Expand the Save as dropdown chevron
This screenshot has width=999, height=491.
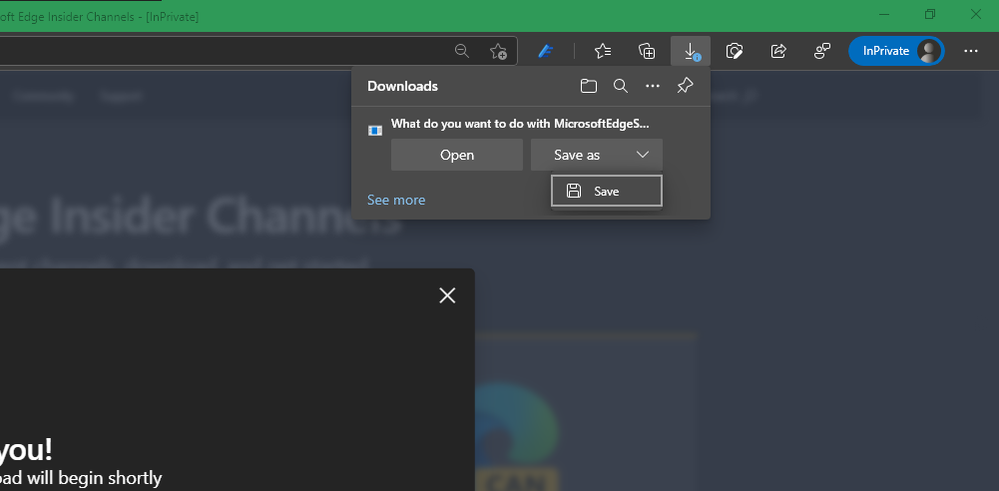coord(643,155)
